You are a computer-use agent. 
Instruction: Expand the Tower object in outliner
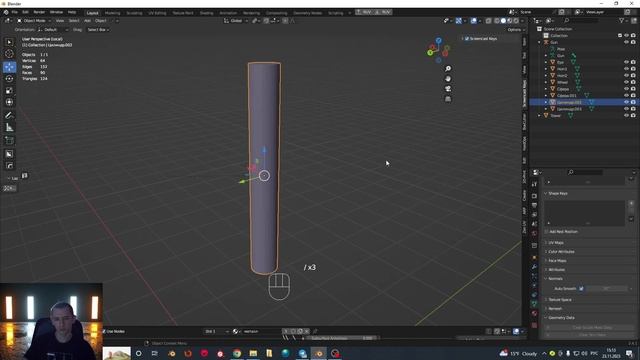540,116
